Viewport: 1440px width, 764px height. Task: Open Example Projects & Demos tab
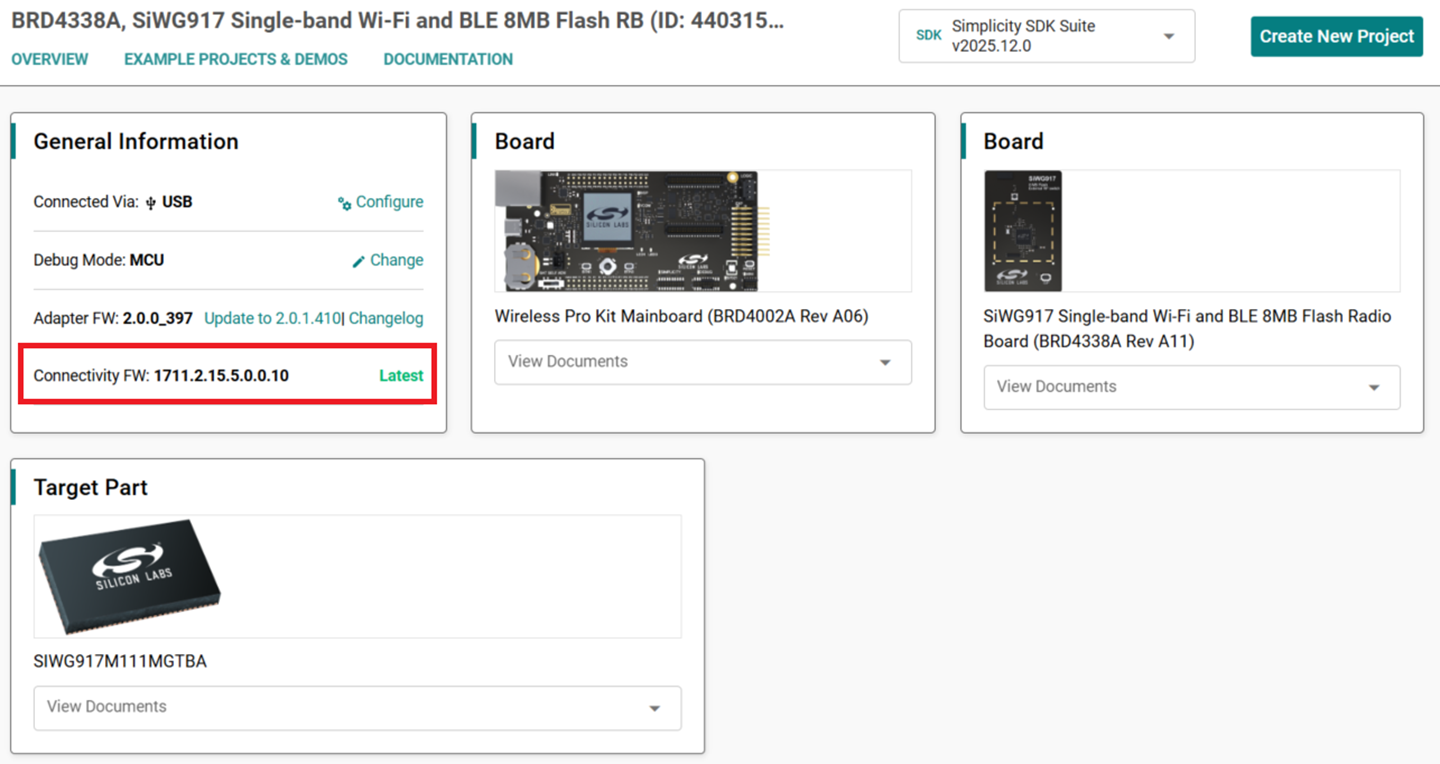click(x=236, y=59)
